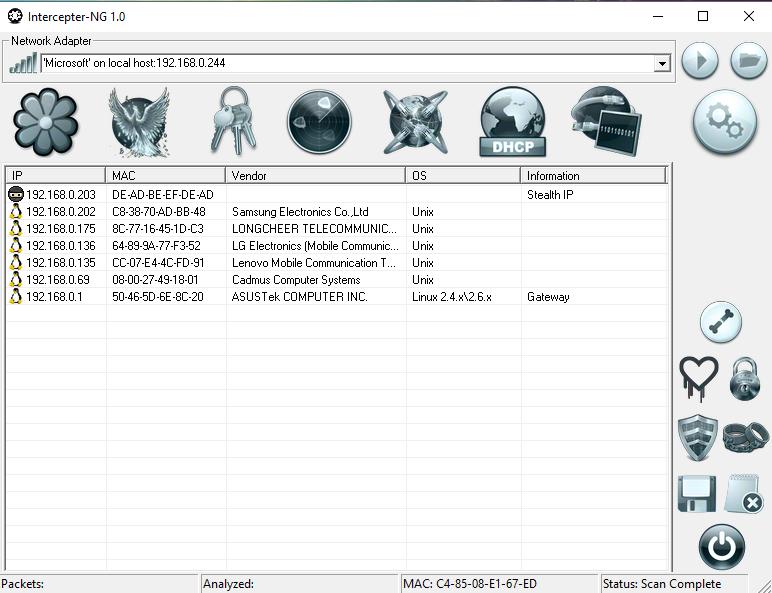Click the LONGCHEER TELECOMMUNIC... vendor cell

[x=314, y=229]
